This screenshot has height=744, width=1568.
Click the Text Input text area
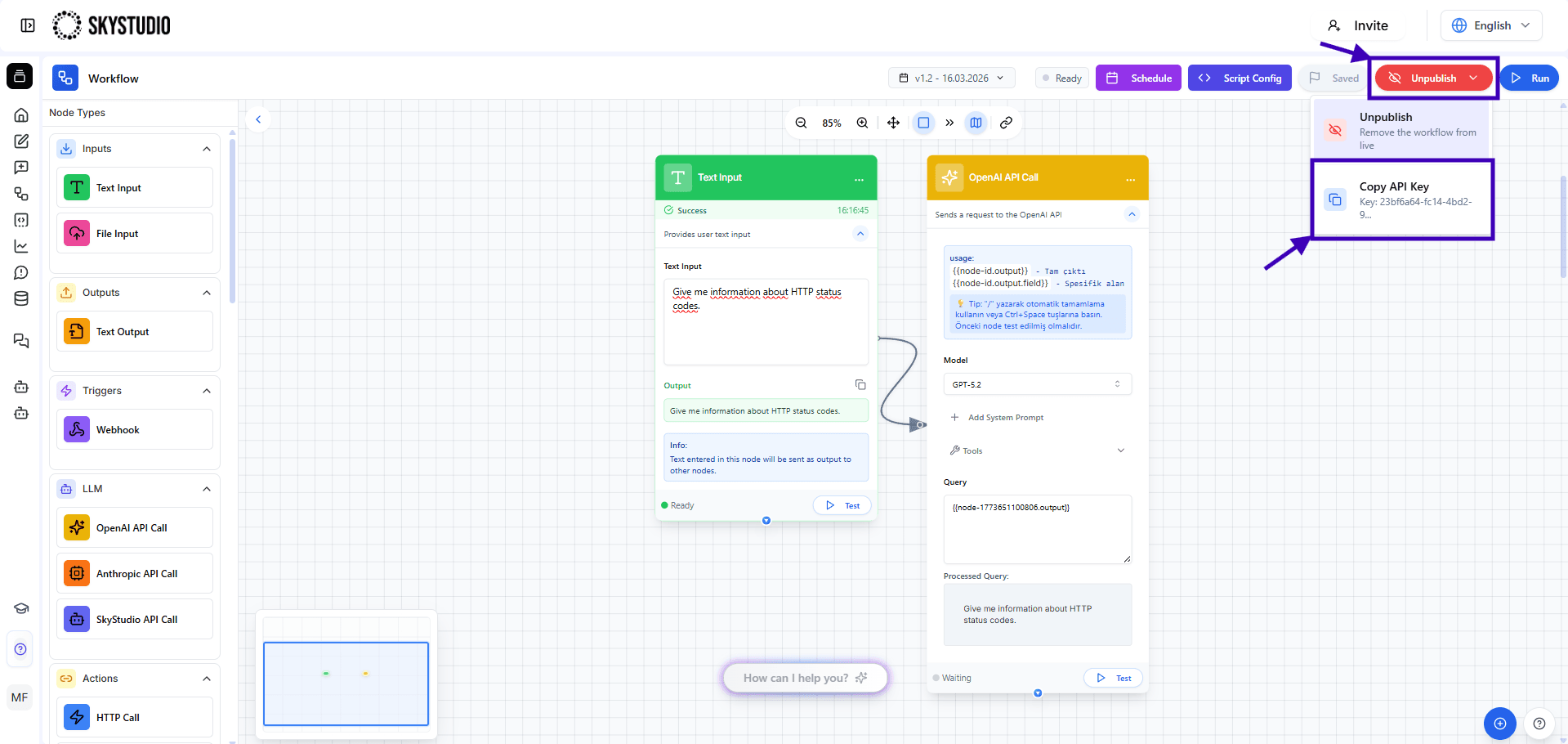click(x=766, y=321)
